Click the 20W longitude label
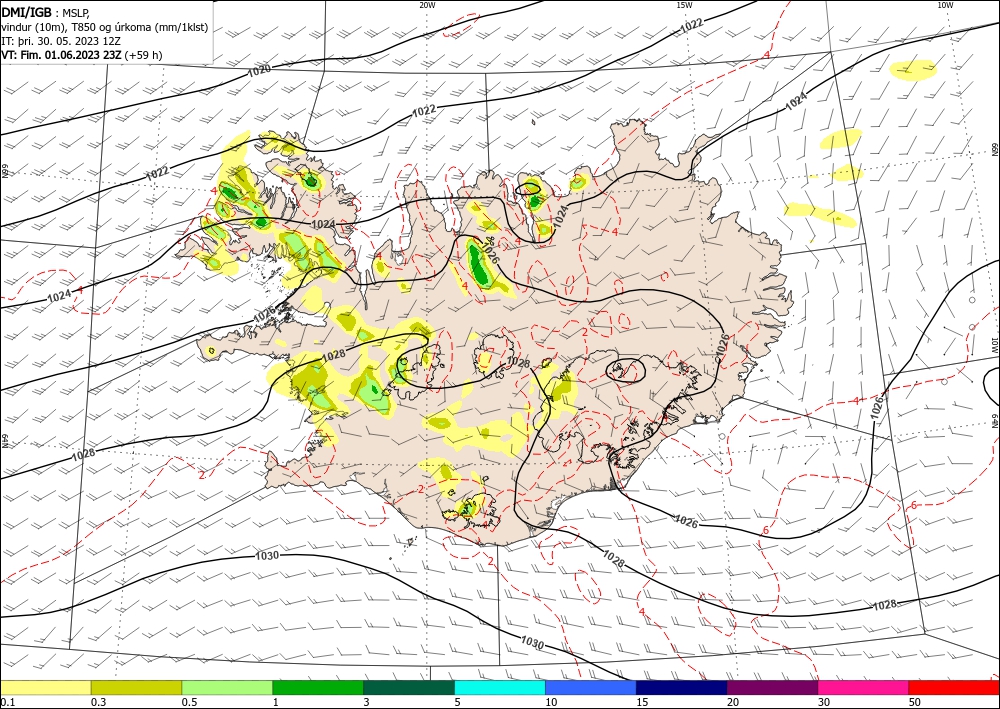The width and height of the screenshot is (1000, 709). click(x=427, y=5)
